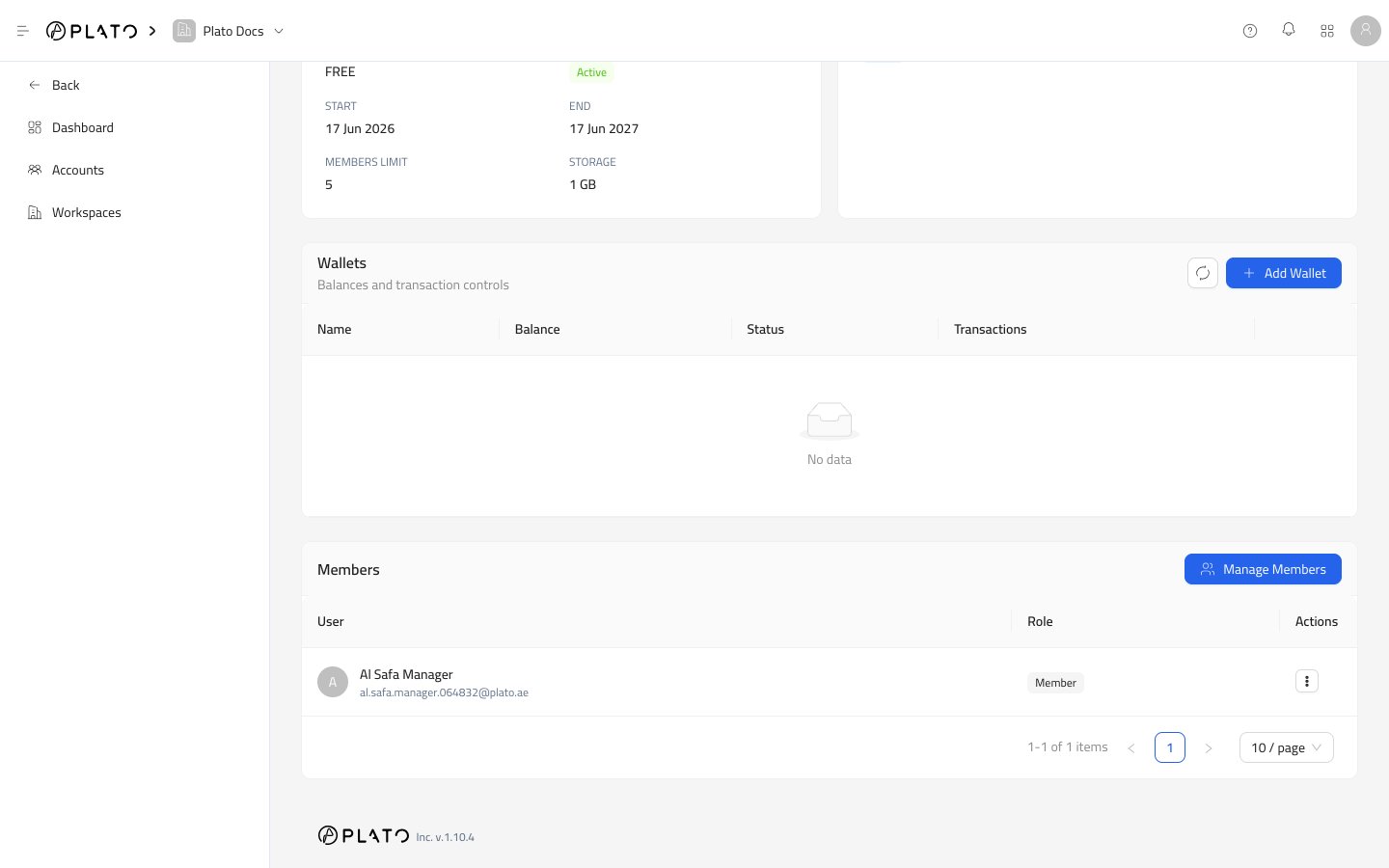Click the Al Safa Manager name
The width and height of the screenshot is (1389, 868).
click(406, 674)
